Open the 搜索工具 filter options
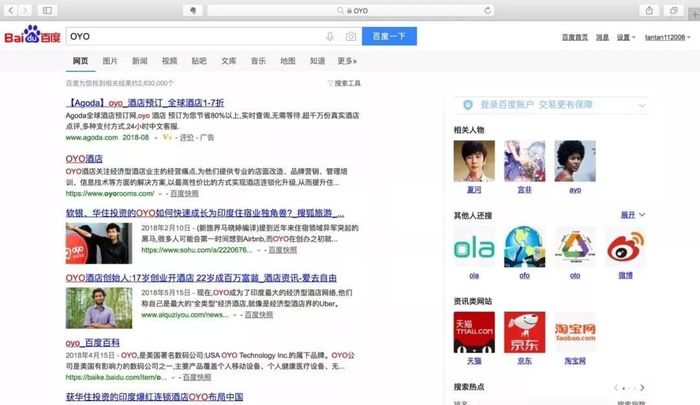 [344, 83]
